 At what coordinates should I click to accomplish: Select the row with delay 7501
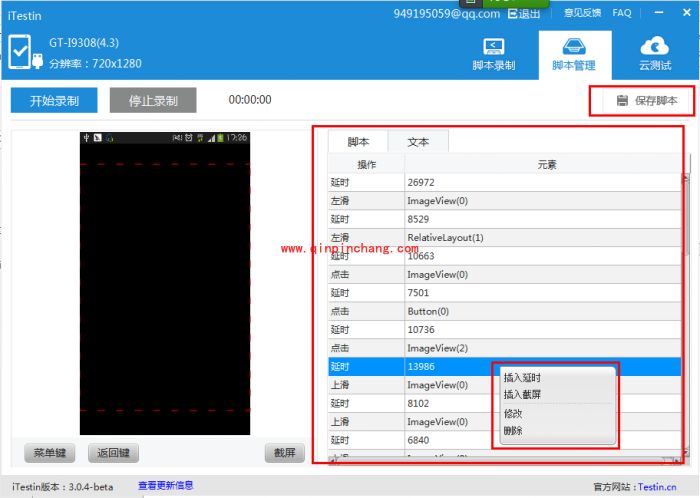[504, 293]
